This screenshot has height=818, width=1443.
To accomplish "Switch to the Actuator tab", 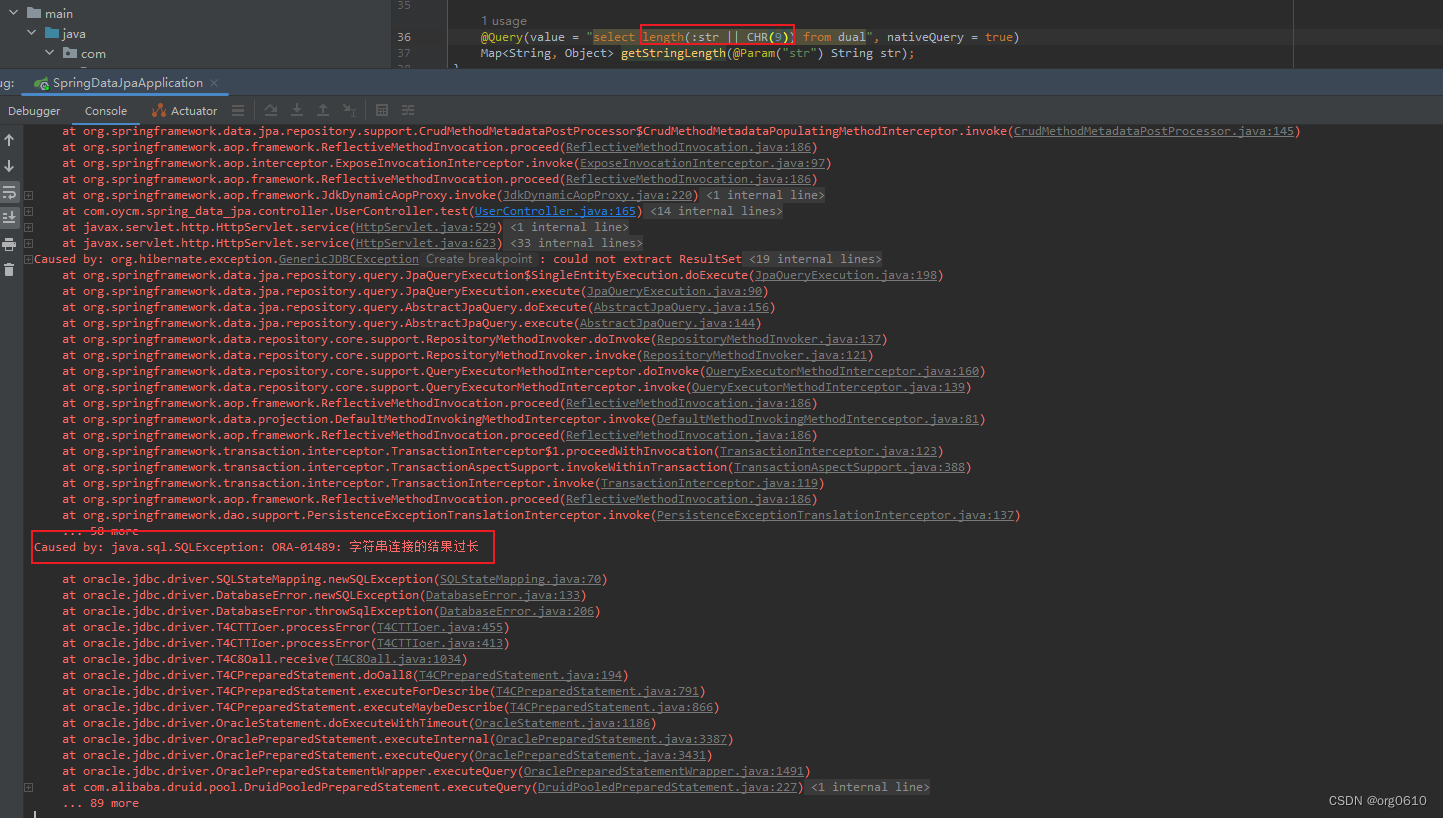I will 185,111.
